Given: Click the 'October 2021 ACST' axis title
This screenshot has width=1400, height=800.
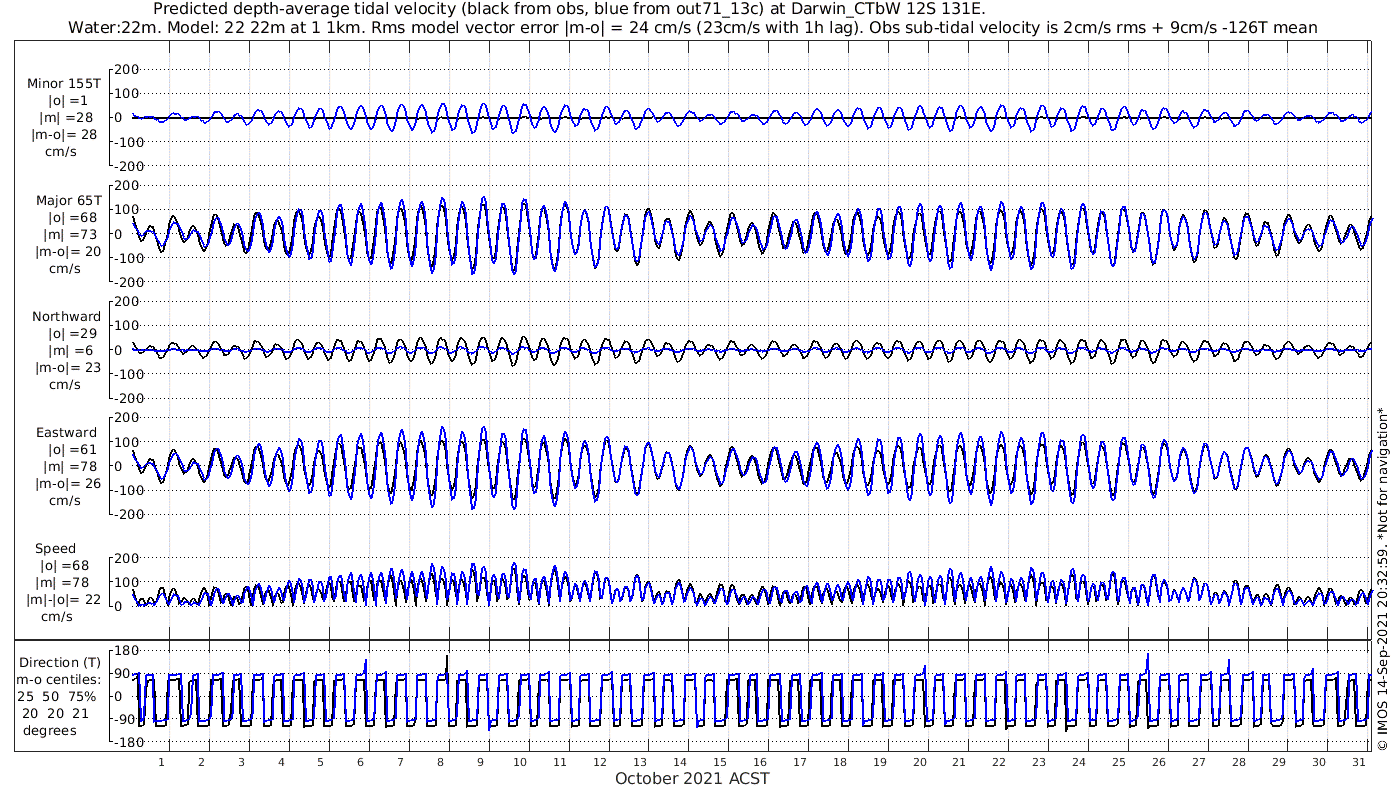Looking at the screenshot, I should click(x=692, y=778).
